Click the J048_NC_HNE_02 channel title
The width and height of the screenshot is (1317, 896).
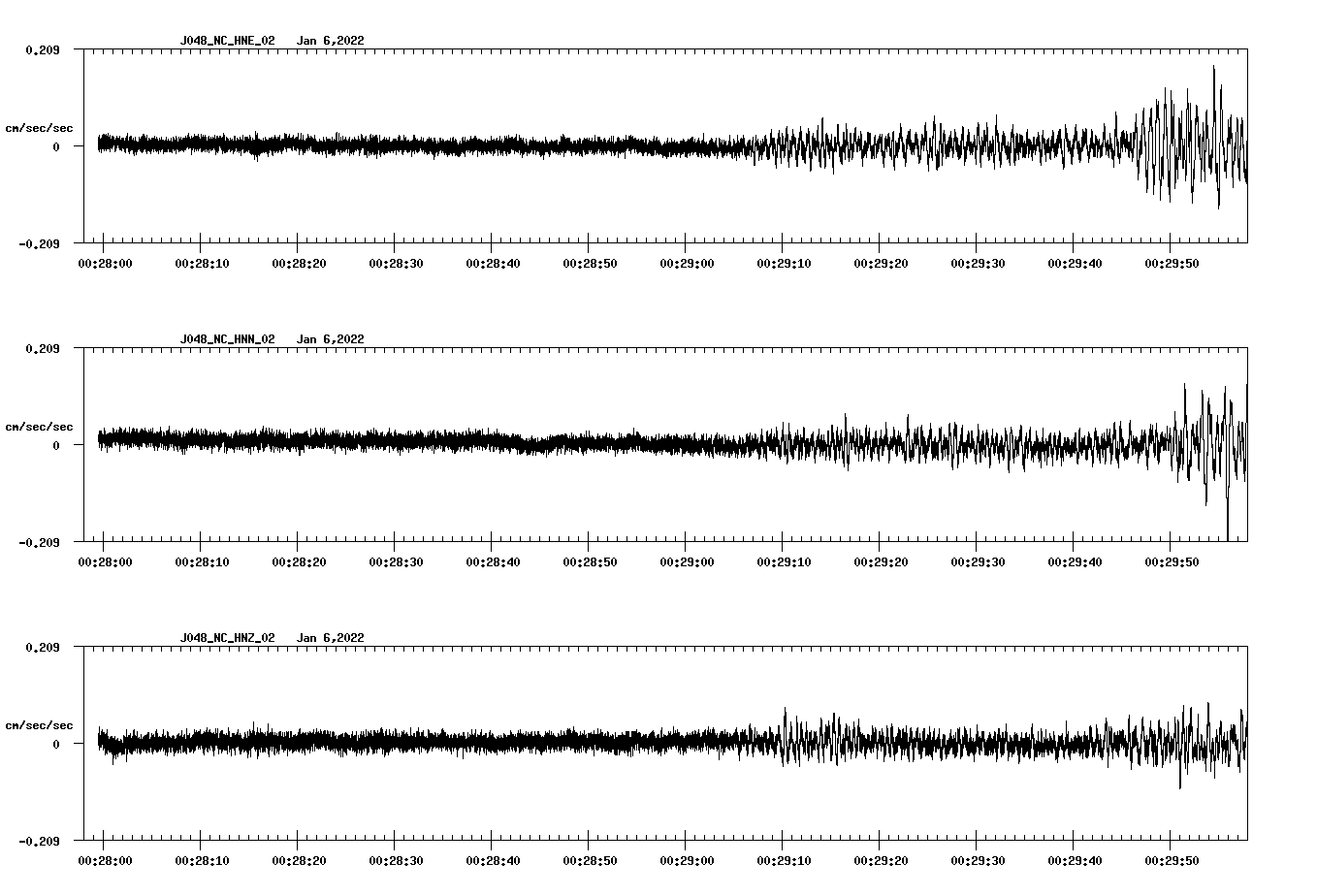pyautogui.click(x=227, y=41)
